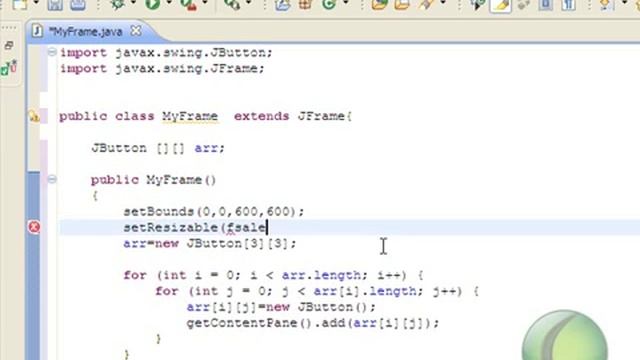Click the constructor signature 'public MyFrame()'
This screenshot has width=640, height=360.
click(x=153, y=180)
